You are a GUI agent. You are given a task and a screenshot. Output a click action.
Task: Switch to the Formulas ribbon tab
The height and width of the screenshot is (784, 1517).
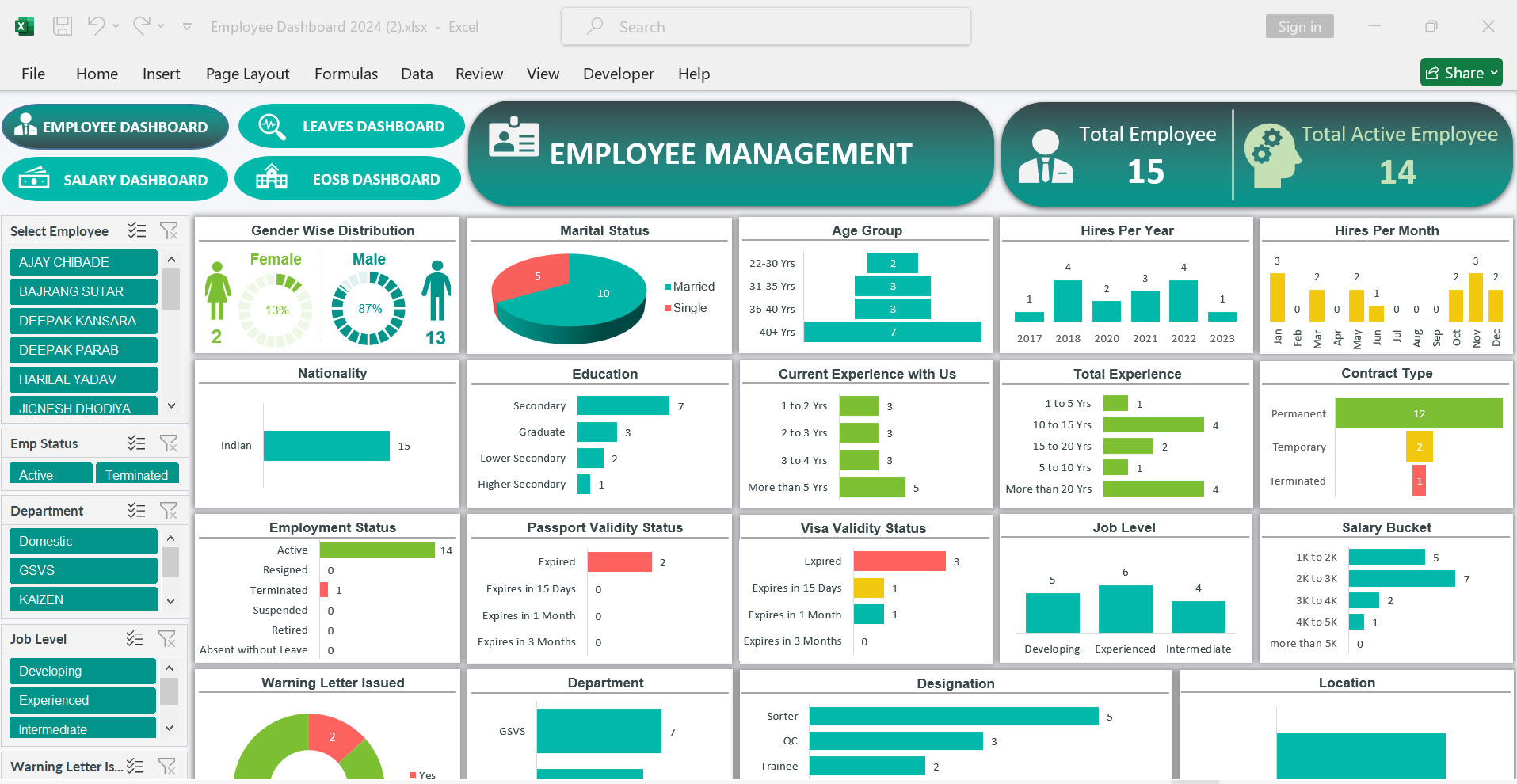pos(345,73)
